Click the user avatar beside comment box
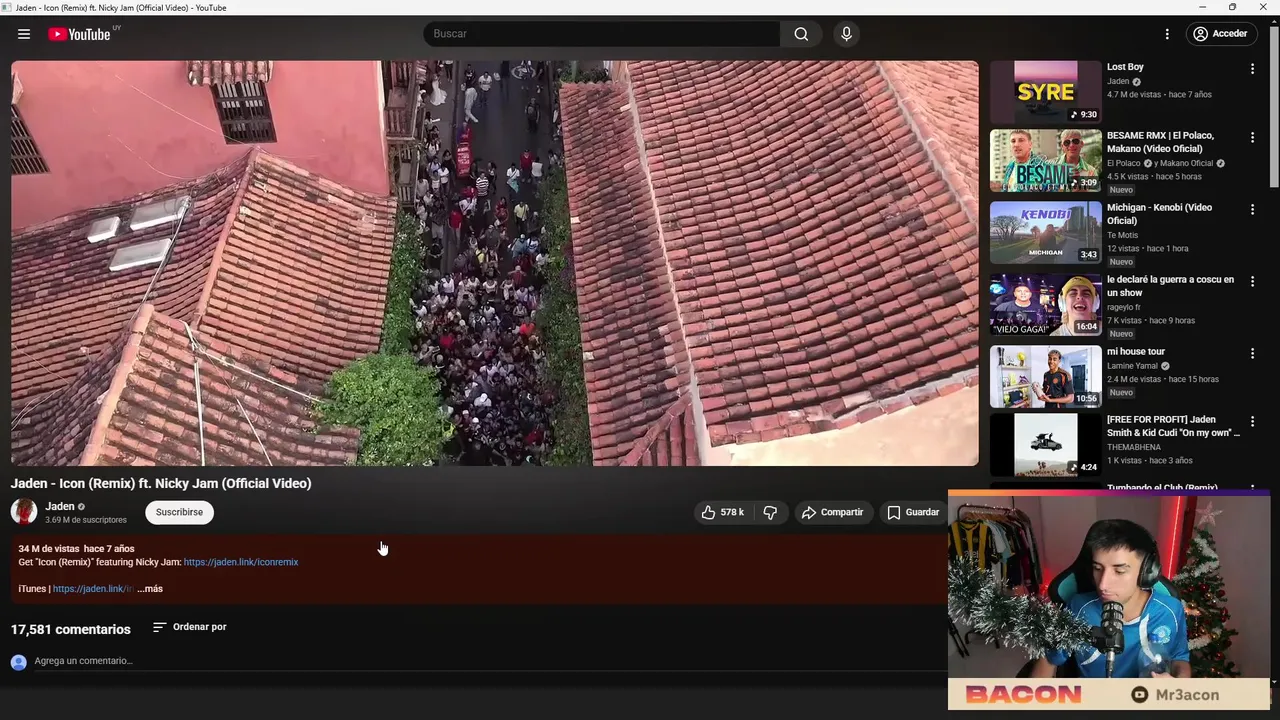1280x720 pixels. coord(18,662)
